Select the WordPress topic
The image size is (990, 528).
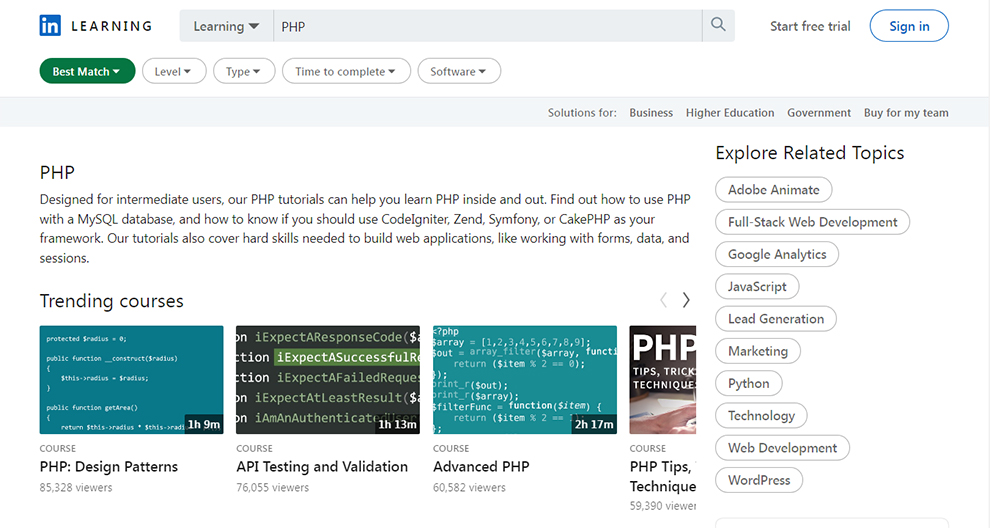coord(759,479)
